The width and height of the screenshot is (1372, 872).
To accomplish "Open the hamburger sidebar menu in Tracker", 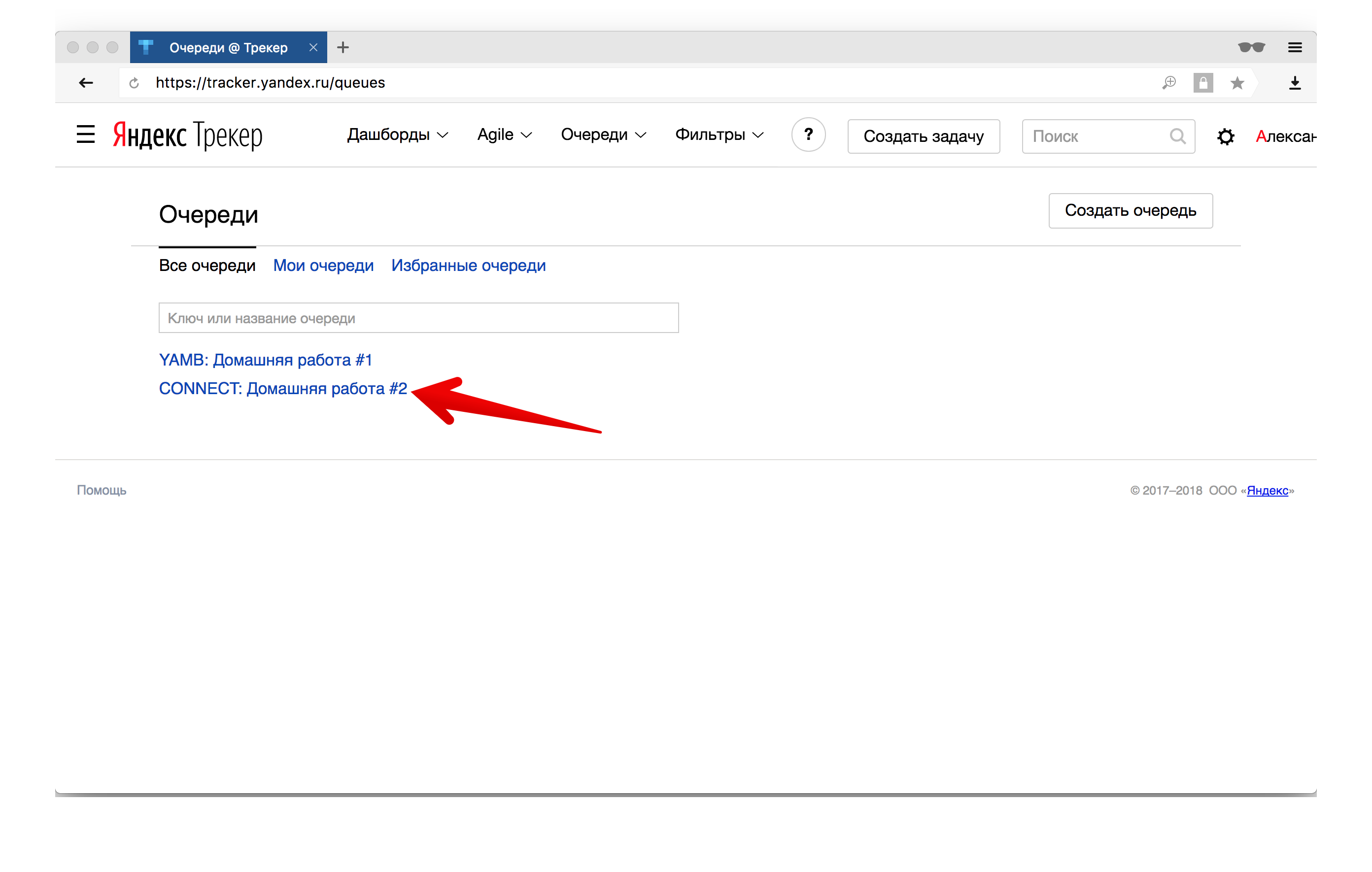I will [85, 134].
